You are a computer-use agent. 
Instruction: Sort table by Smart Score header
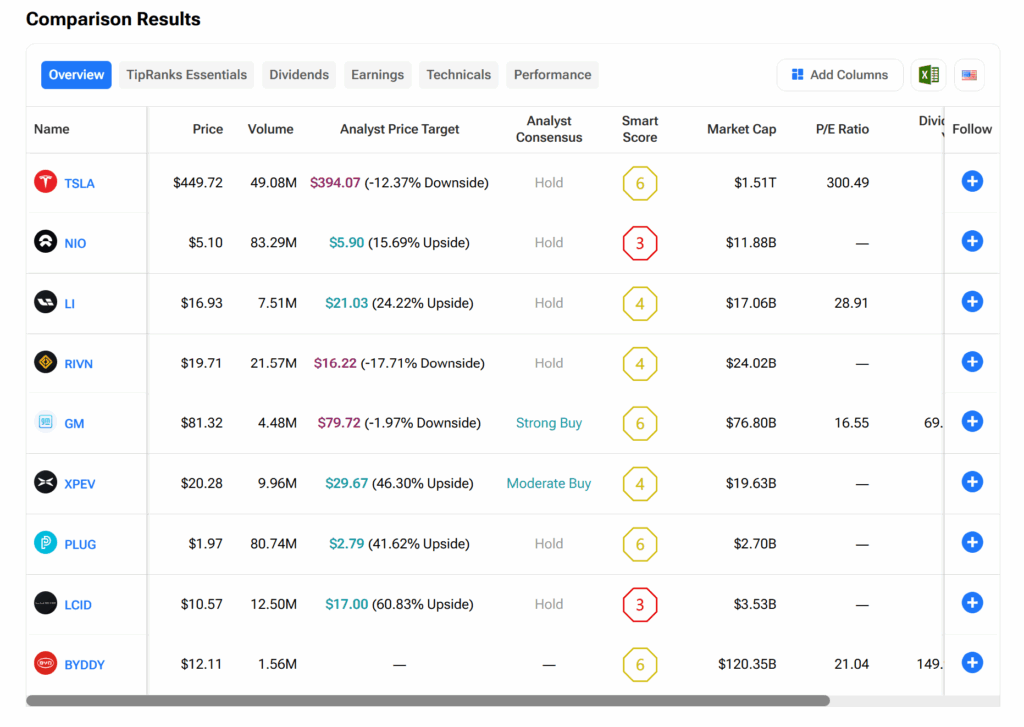640,129
